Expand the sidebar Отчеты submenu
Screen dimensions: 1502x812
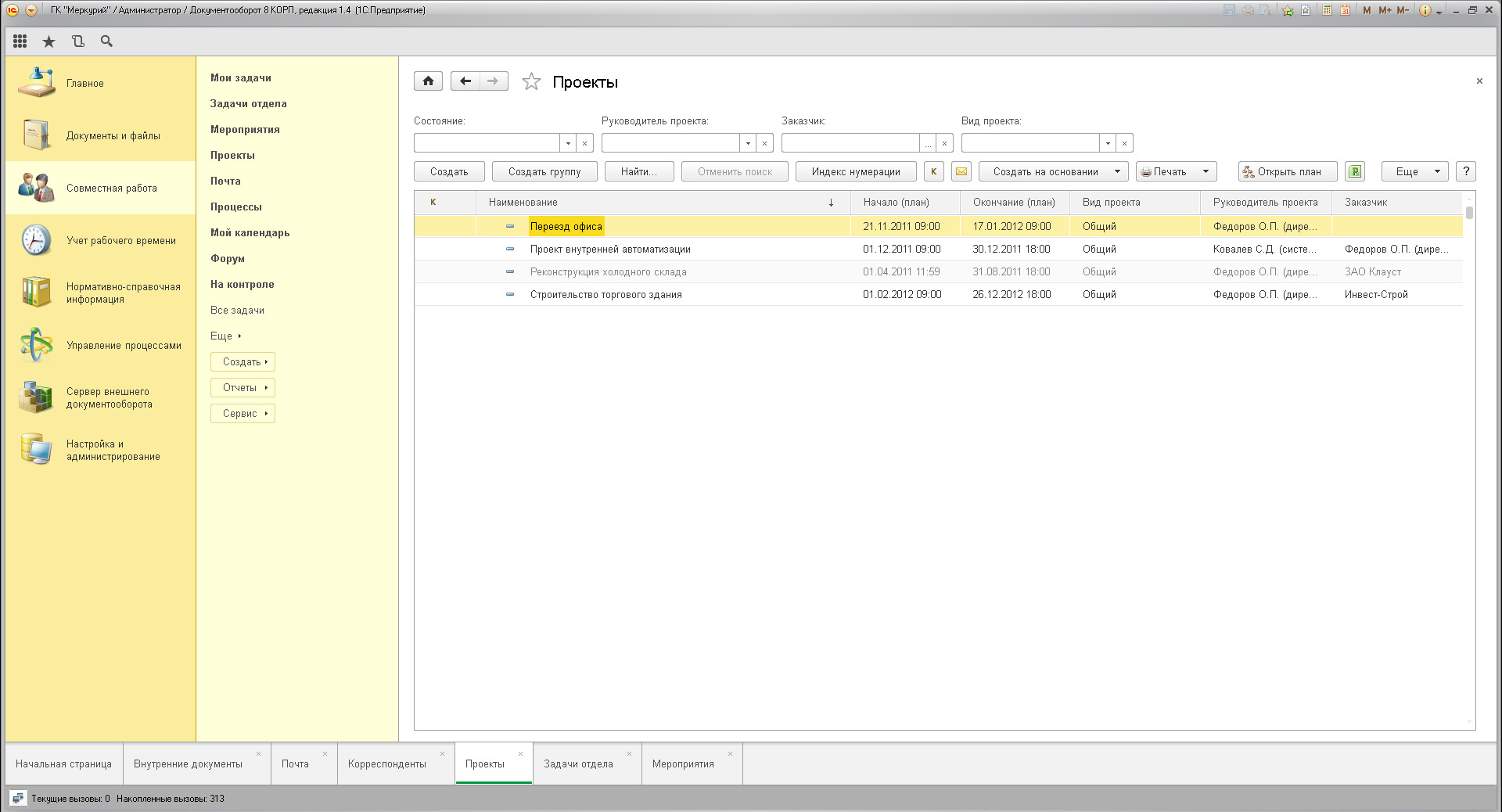tap(243, 387)
